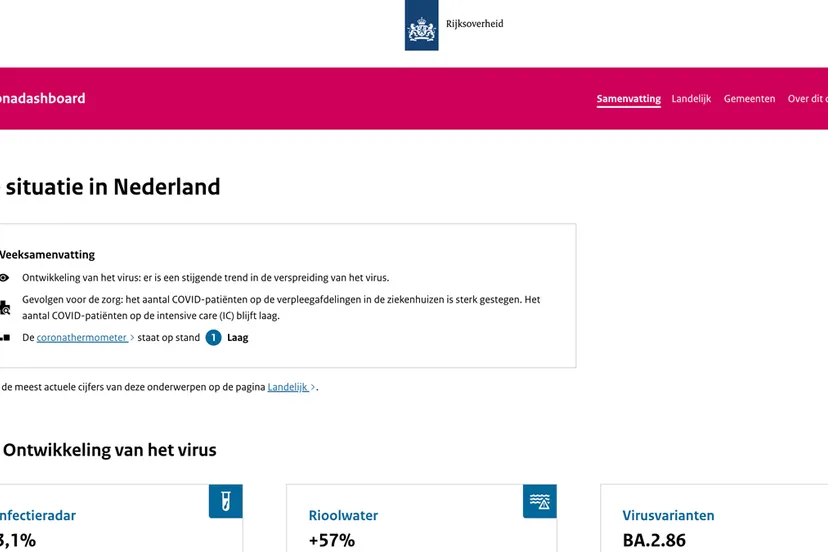Follow the coronathermometer link
Viewport: 828px width, 552px height.
click(82, 338)
